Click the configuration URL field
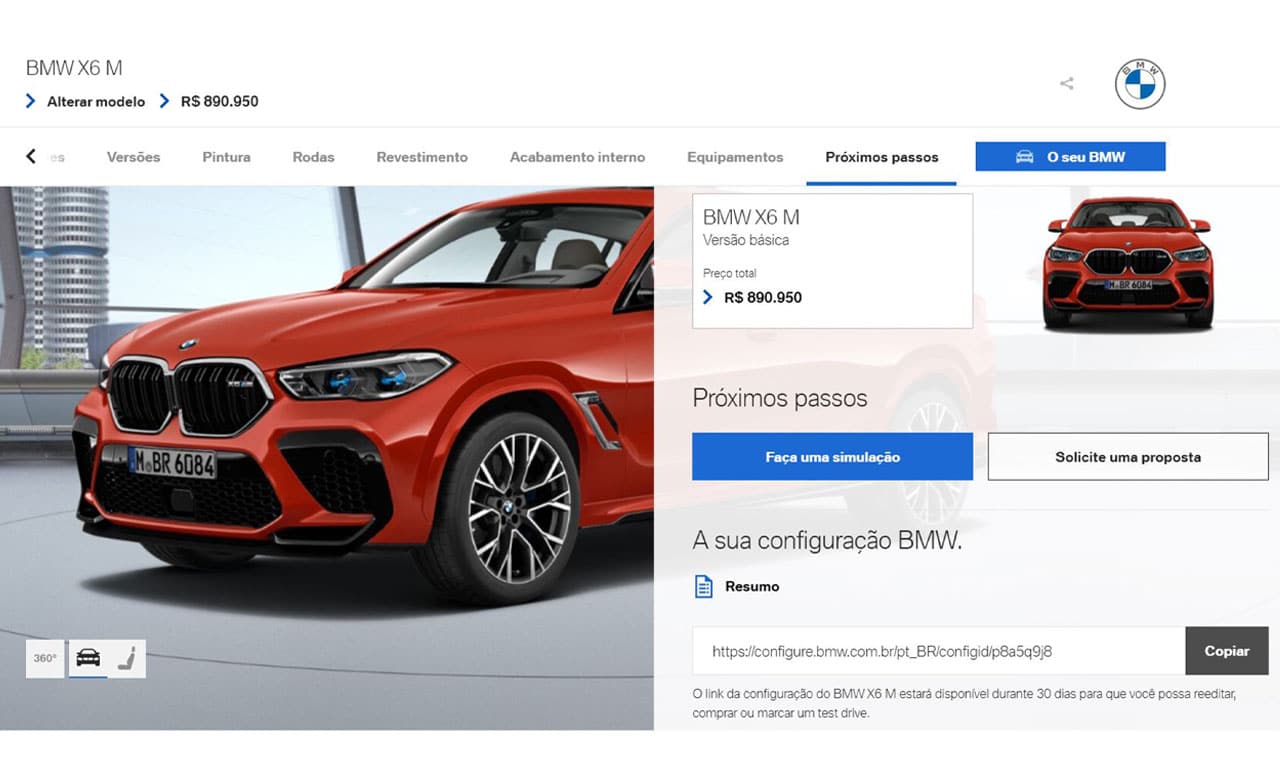This screenshot has height=768, width=1280. [939, 651]
